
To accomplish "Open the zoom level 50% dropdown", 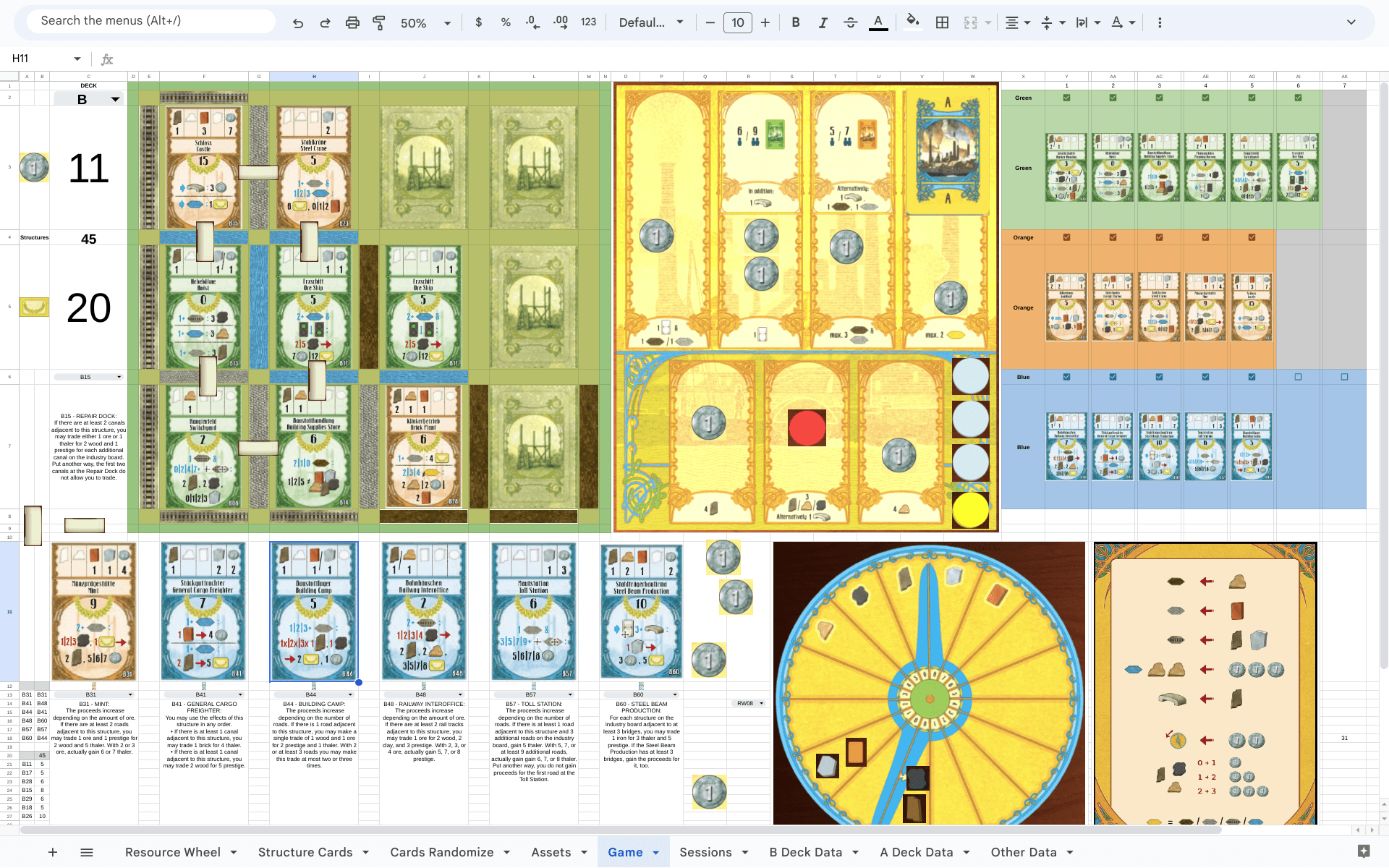I will (x=425, y=22).
